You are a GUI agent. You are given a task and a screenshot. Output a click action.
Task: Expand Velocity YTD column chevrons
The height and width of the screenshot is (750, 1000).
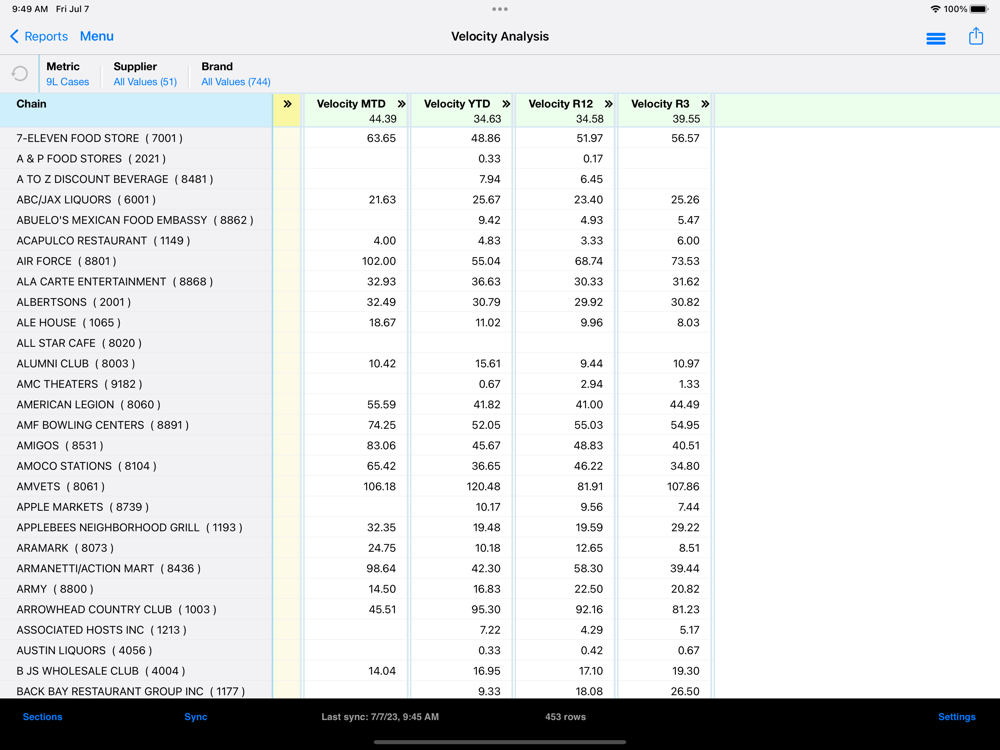pyautogui.click(x=506, y=104)
